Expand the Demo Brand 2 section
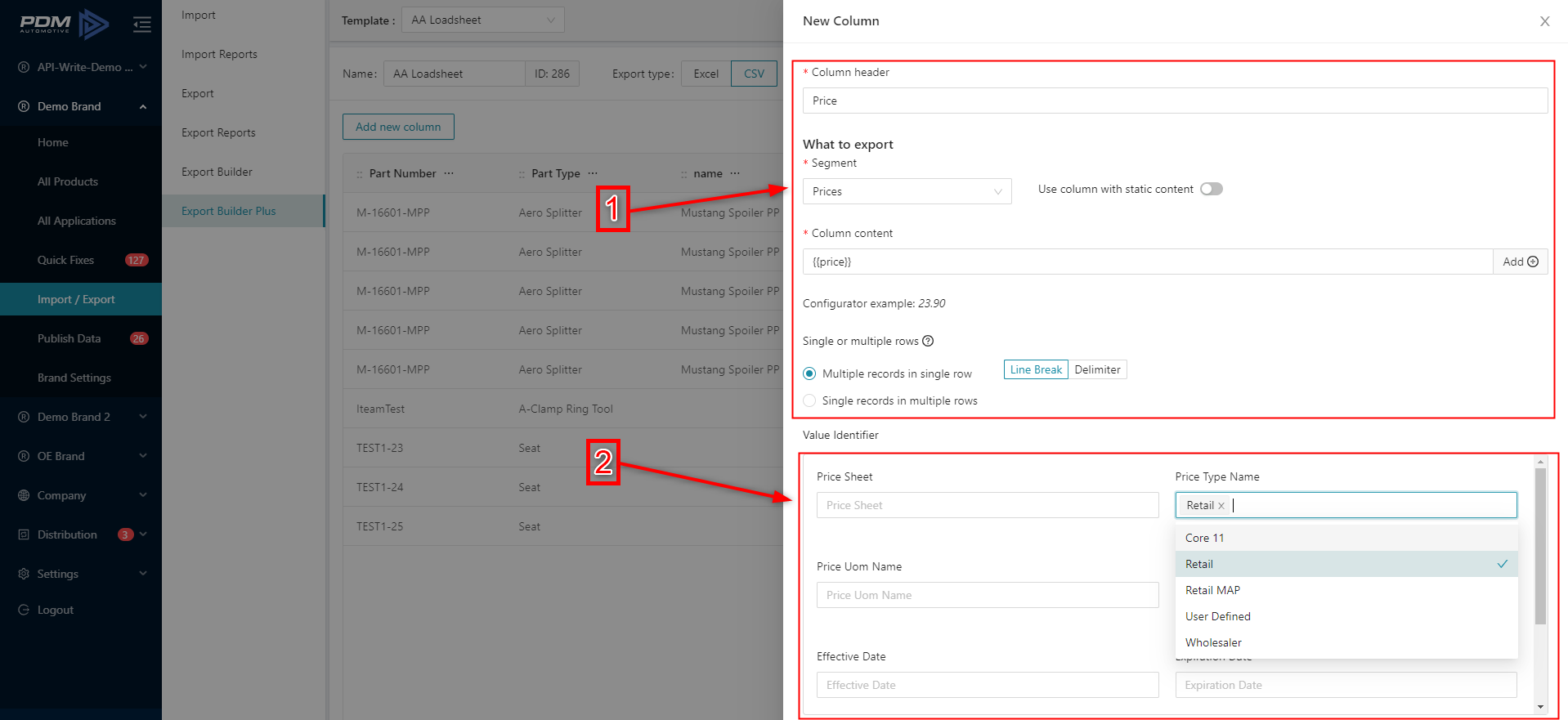1568x720 pixels. [x=143, y=417]
